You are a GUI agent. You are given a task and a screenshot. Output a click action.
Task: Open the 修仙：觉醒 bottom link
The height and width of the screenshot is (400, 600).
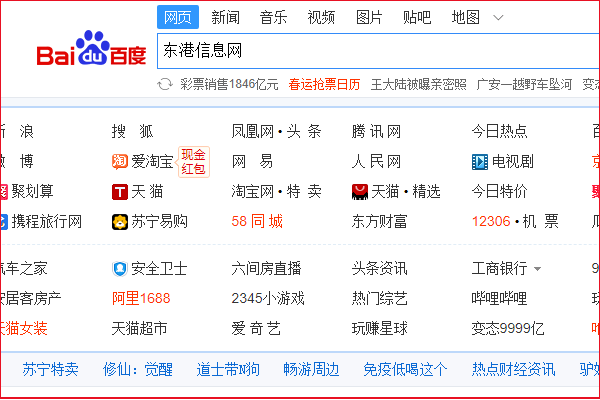(x=138, y=370)
